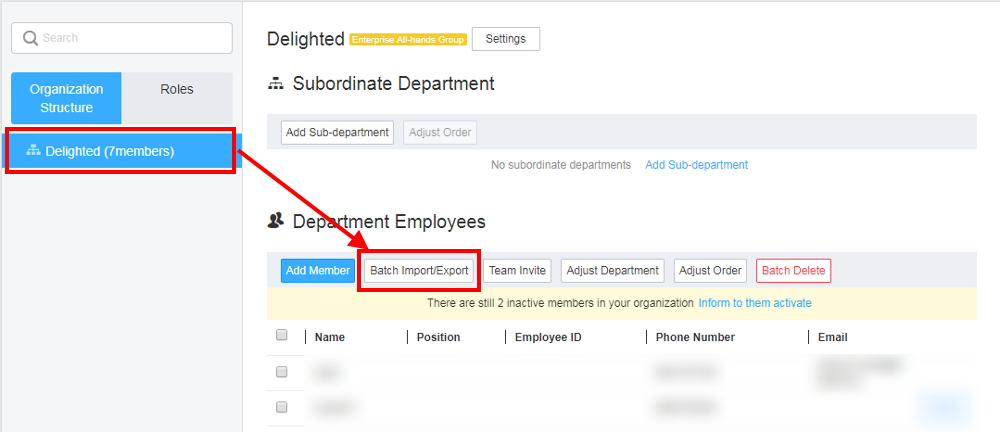Screen dimensions: 1000x432
Task: Click the Phone Number column header
Action: (x=695, y=337)
